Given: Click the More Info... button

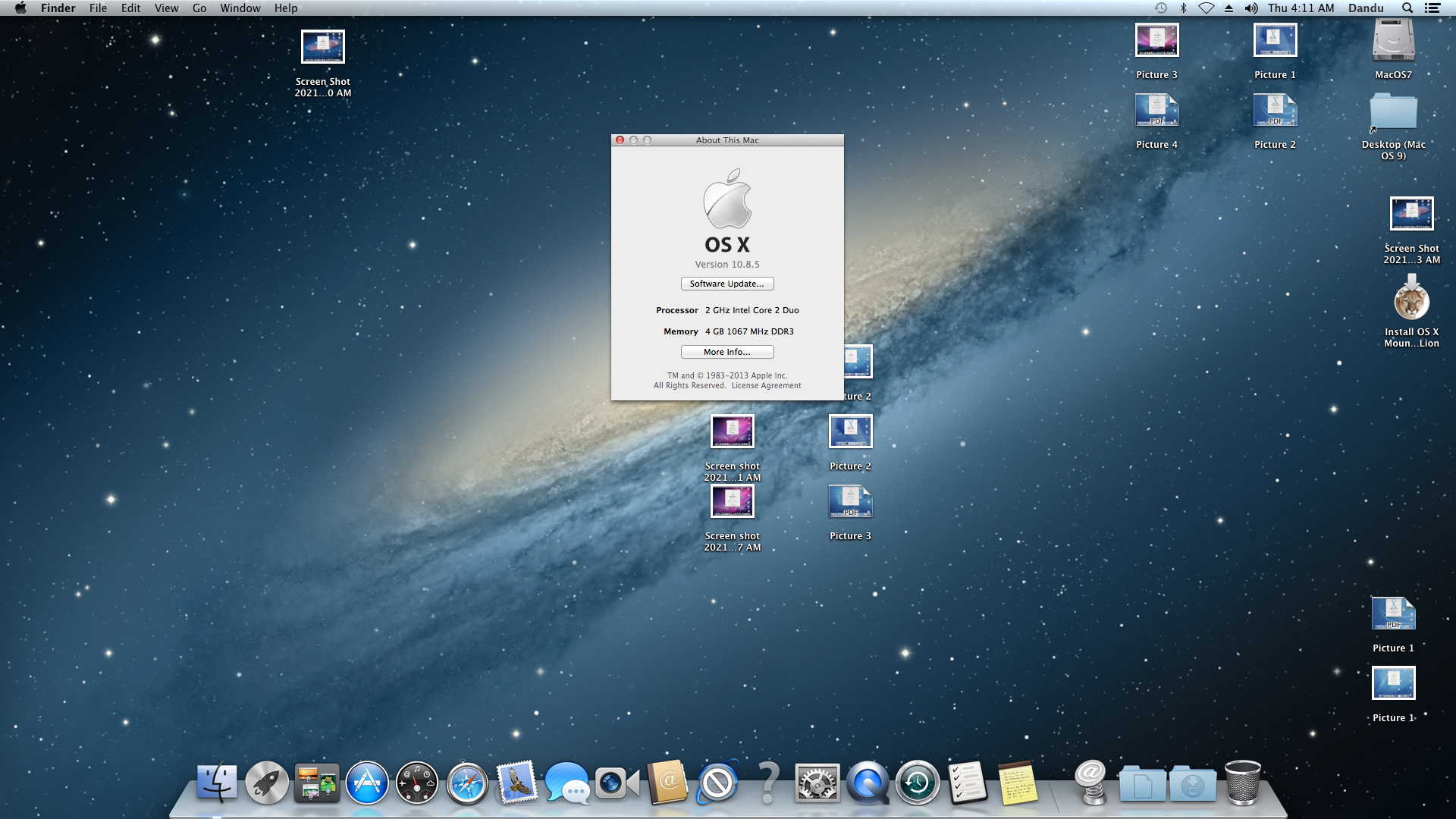Looking at the screenshot, I should (727, 352).
